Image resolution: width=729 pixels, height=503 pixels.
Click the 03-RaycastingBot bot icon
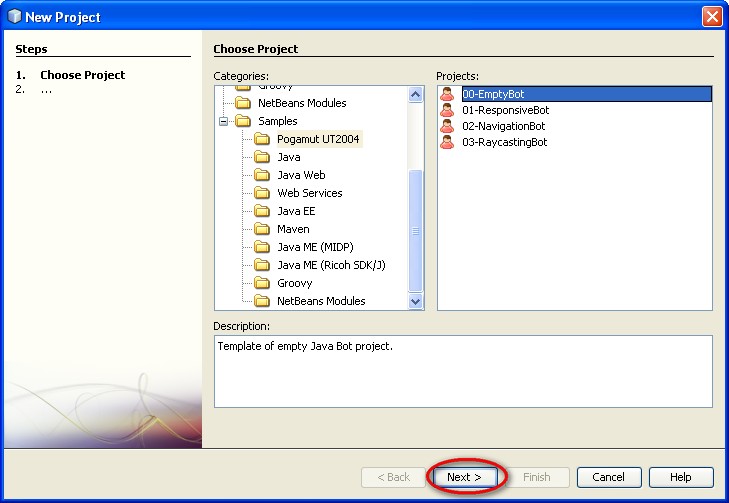[447, 142]
